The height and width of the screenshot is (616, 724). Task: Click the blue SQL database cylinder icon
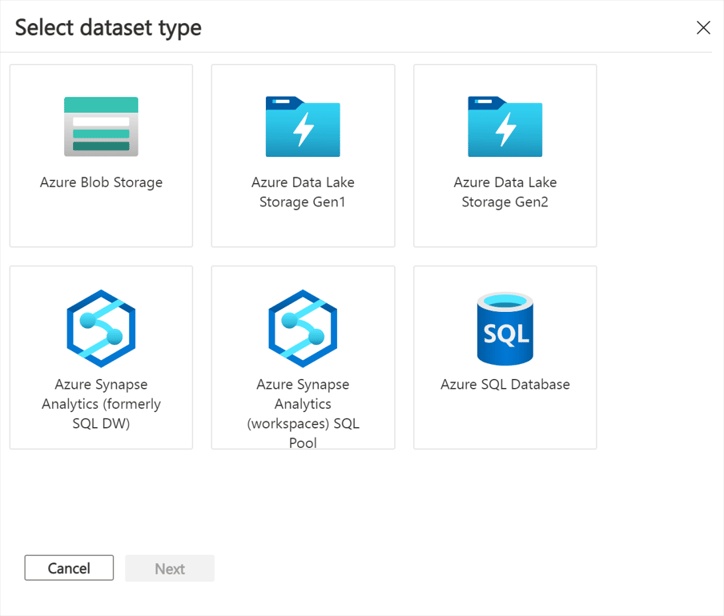(505, 328)
